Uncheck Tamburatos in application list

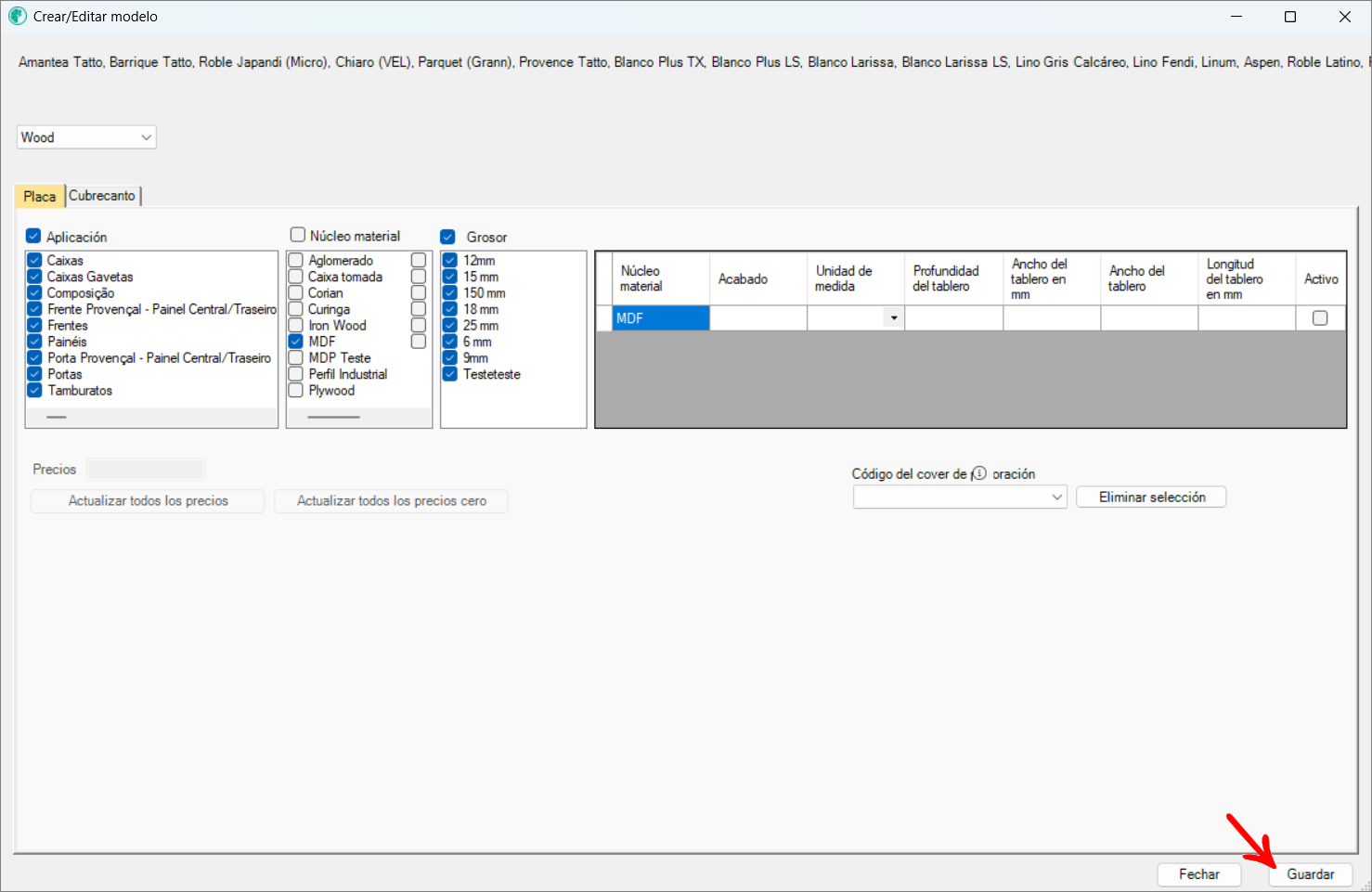(34, 391)
